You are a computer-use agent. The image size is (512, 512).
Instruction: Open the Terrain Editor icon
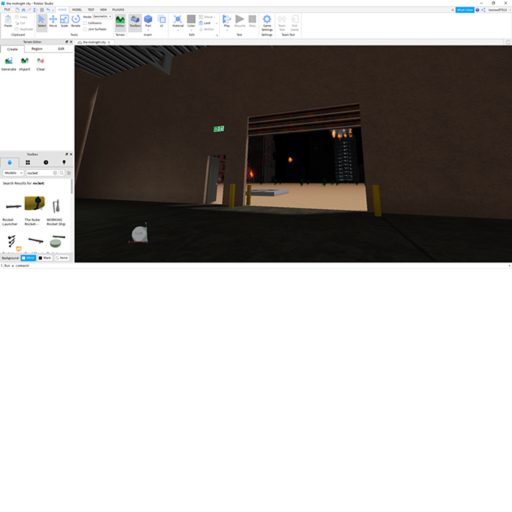pos(120,22)
